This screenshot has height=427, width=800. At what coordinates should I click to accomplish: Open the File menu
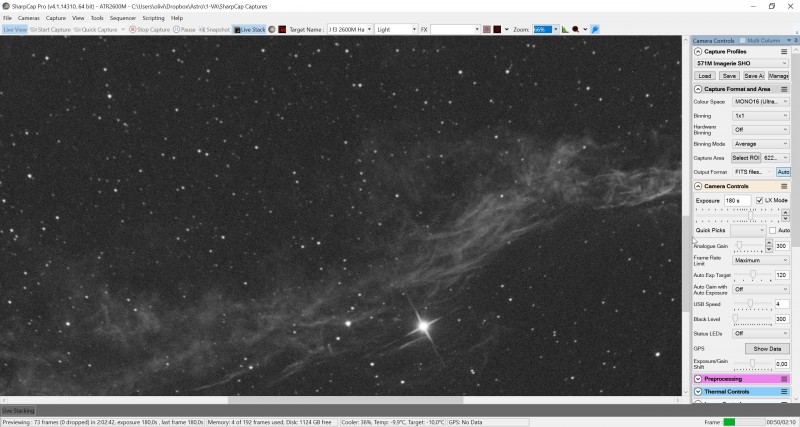tap(7, 18)
